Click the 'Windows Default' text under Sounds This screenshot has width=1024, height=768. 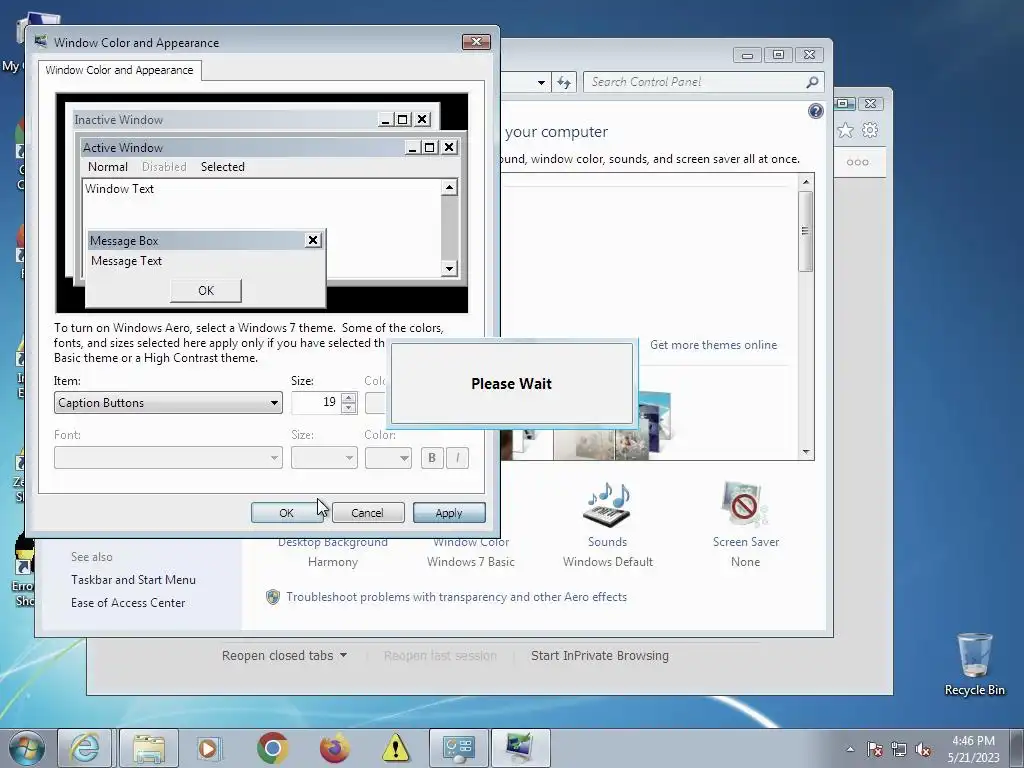608,562
